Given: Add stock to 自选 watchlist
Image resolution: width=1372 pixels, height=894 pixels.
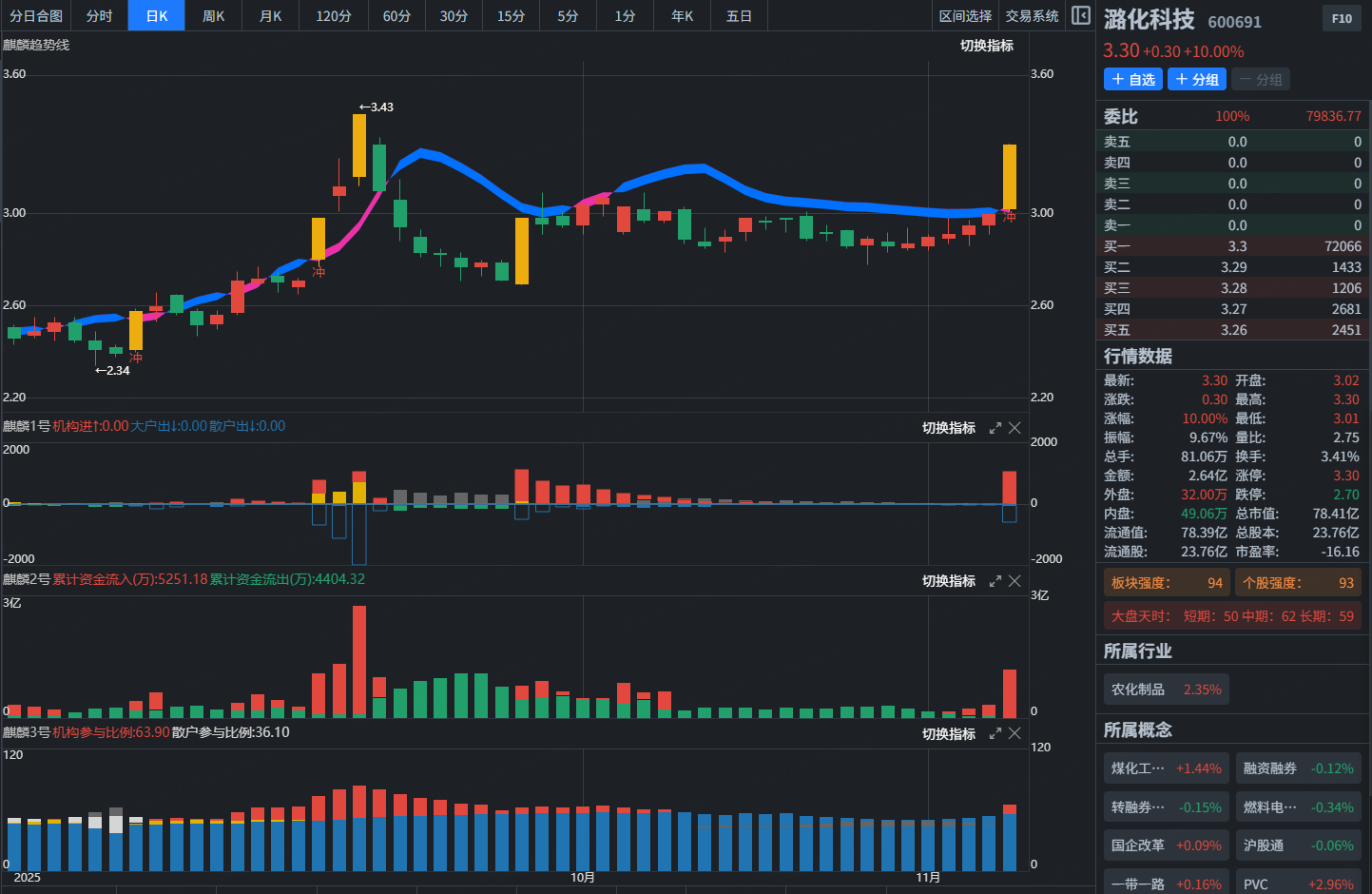Looking at the screenshot, I should click(x=1132, y=80).
